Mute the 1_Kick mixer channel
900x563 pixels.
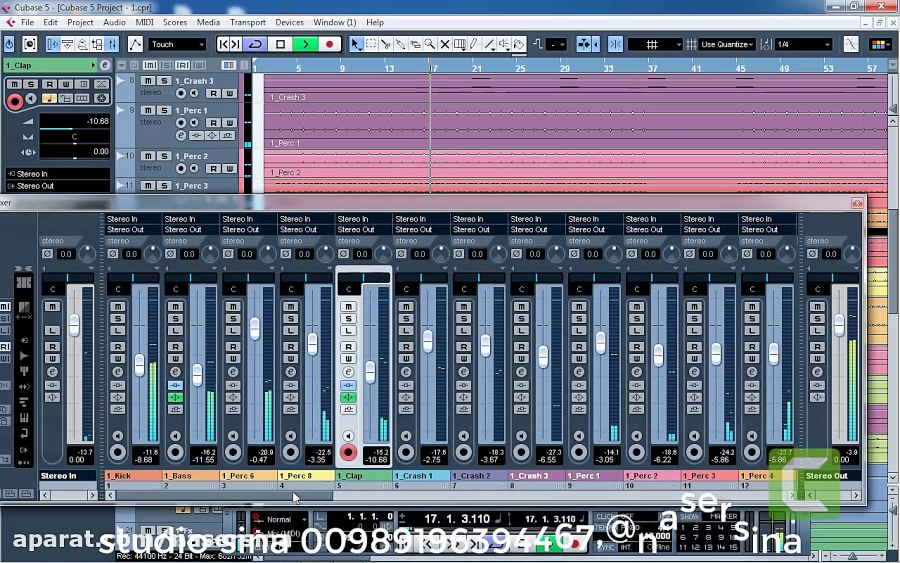[x=118, y=306]
